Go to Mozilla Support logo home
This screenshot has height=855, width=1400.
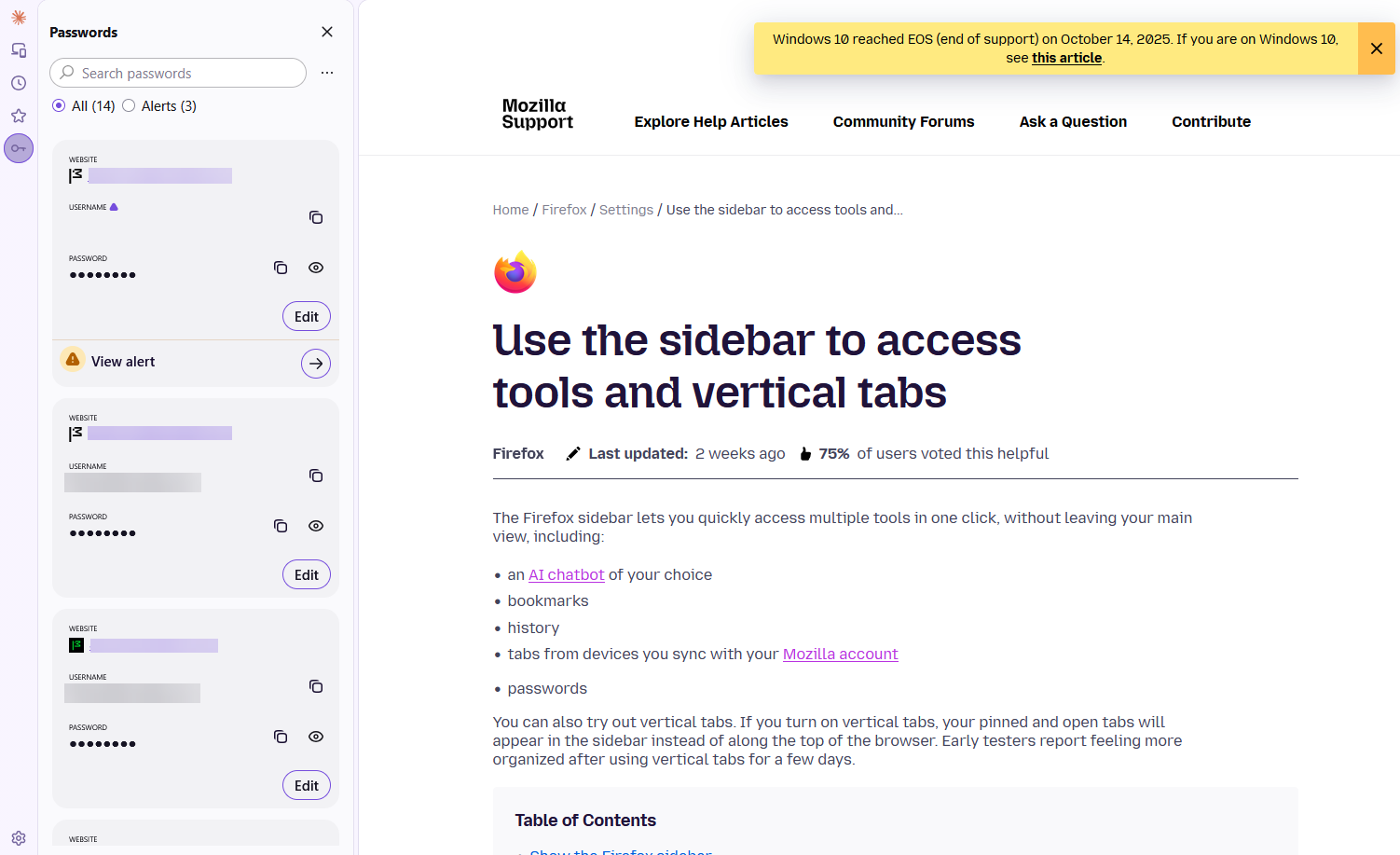click(x=537, y=114)
